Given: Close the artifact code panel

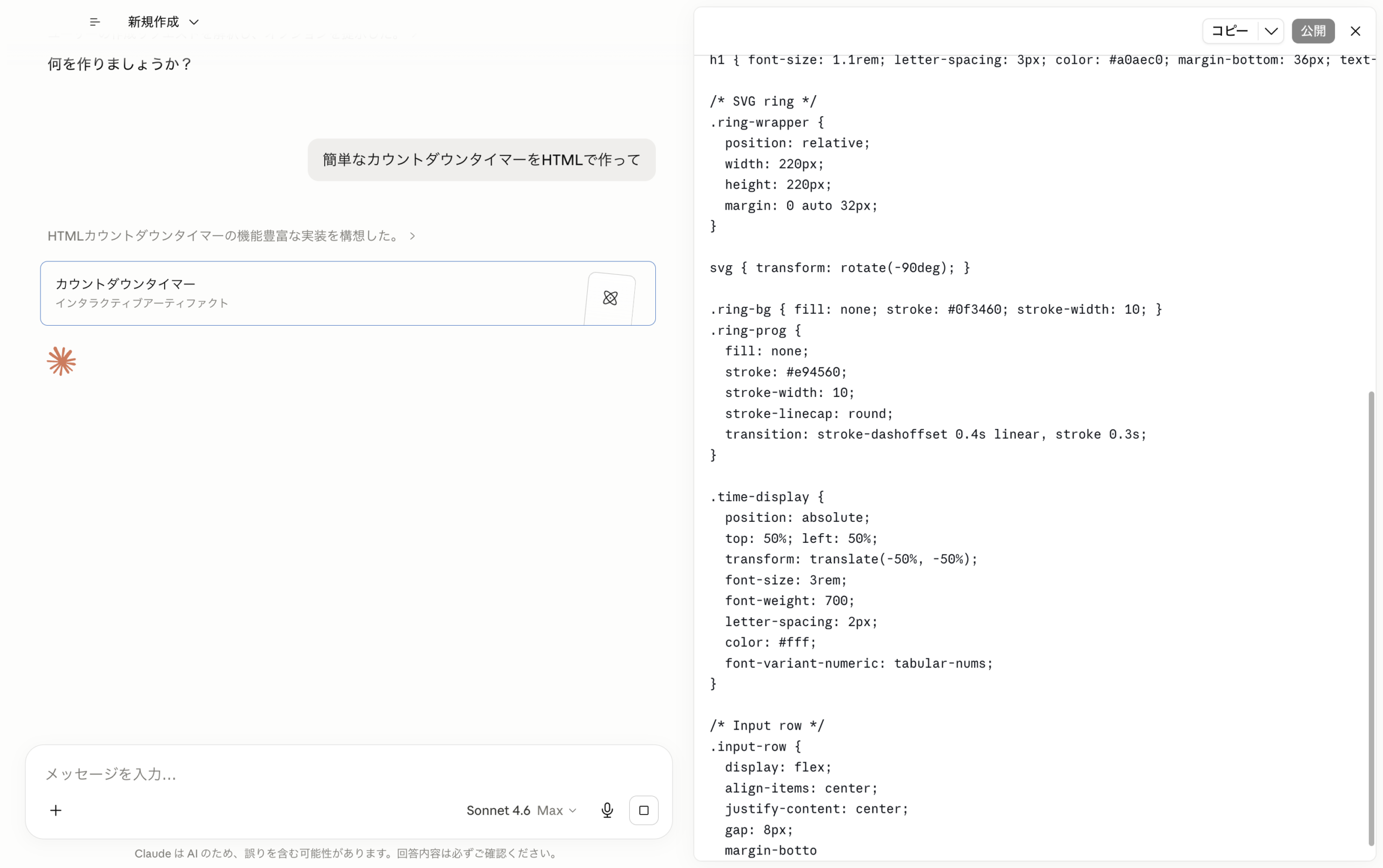Looking at the screenshot, I should coord(1355,31).
